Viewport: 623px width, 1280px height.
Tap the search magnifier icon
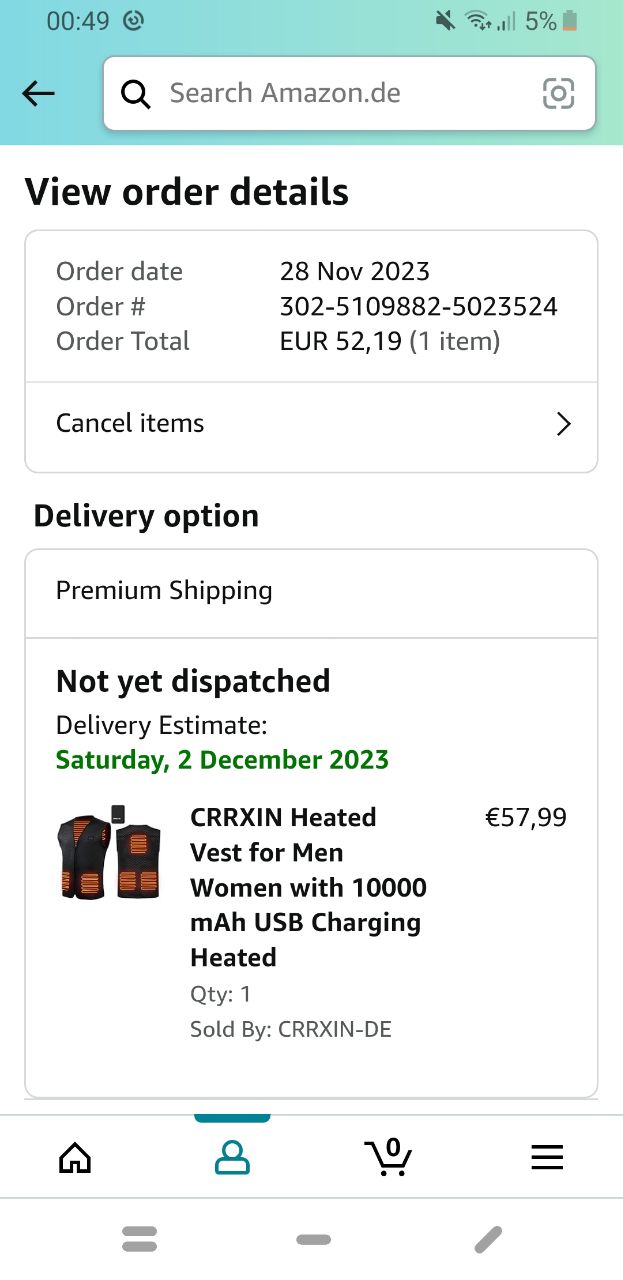(136, 94)
